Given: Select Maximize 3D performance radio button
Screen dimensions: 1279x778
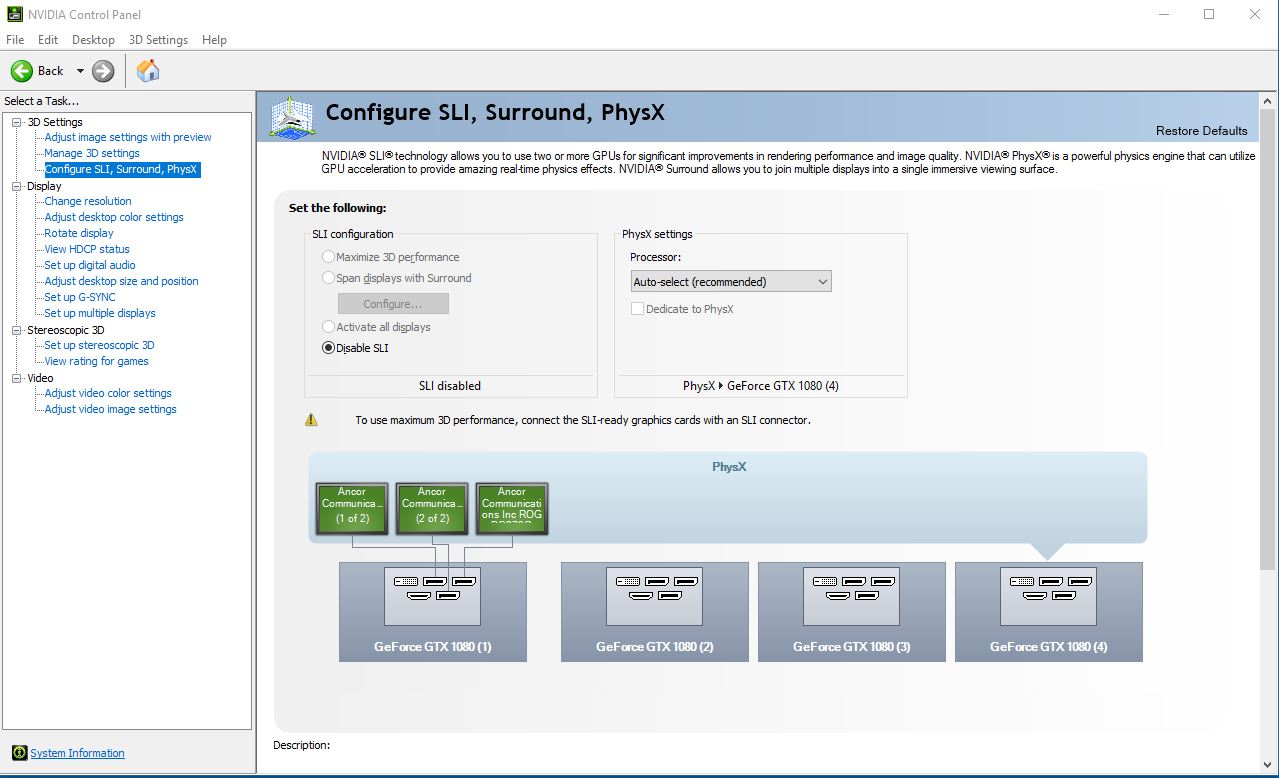Looking at the screenshot, I should click(328, 257).
